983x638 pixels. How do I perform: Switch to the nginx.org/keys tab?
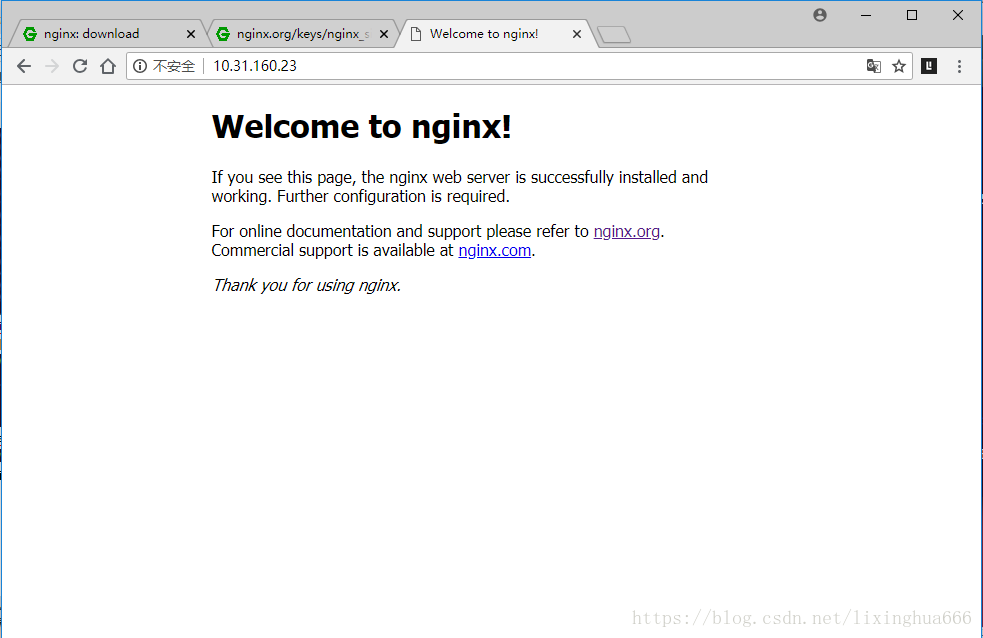pyautogui.click(x=301, y=34)
